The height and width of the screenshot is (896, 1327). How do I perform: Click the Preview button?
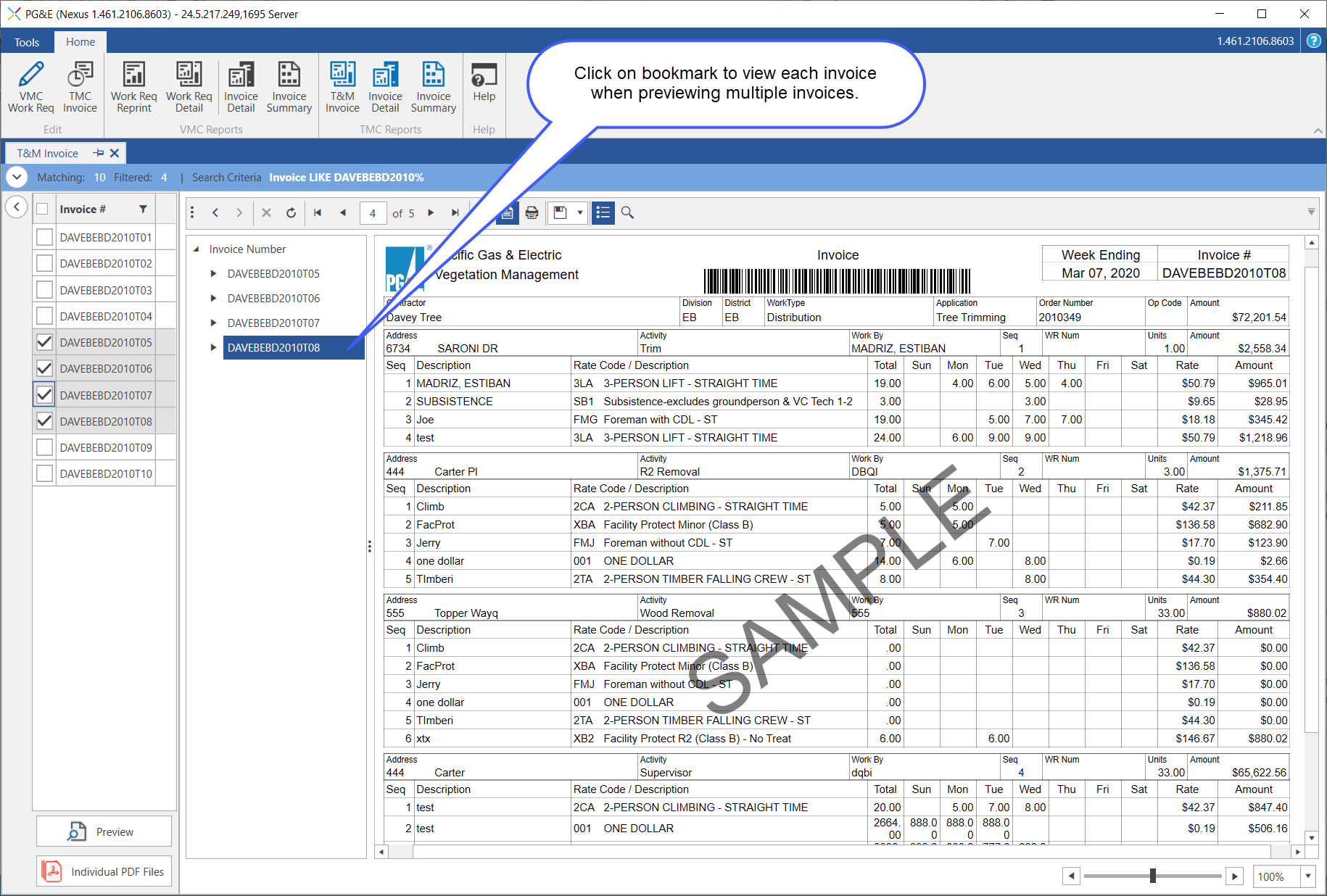(x=104, y=831)
